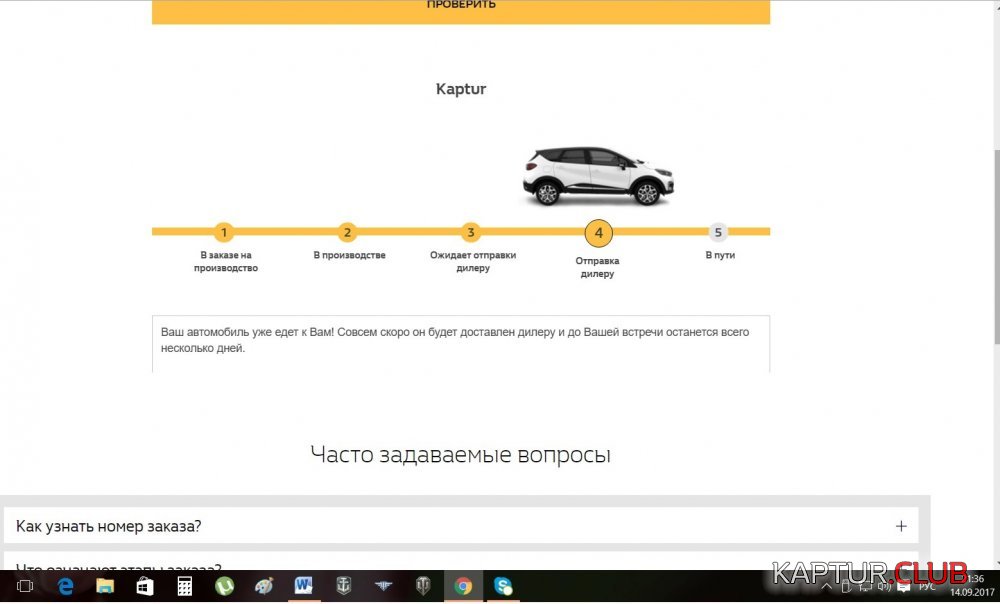Viewport: 1000px width, 604px height.
Task: Select step 3 circle on order timeline
Action: click(471, 232)
